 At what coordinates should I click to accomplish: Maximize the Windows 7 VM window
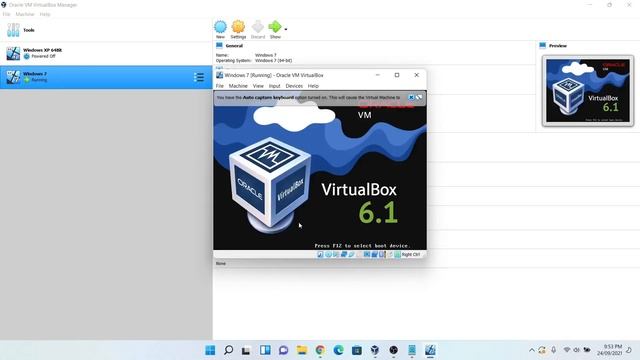point(397,75)
